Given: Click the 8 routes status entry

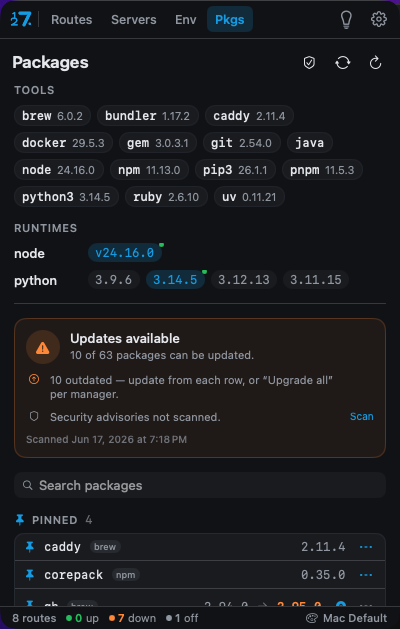Looking at the screenshot, I should [34, 618].
